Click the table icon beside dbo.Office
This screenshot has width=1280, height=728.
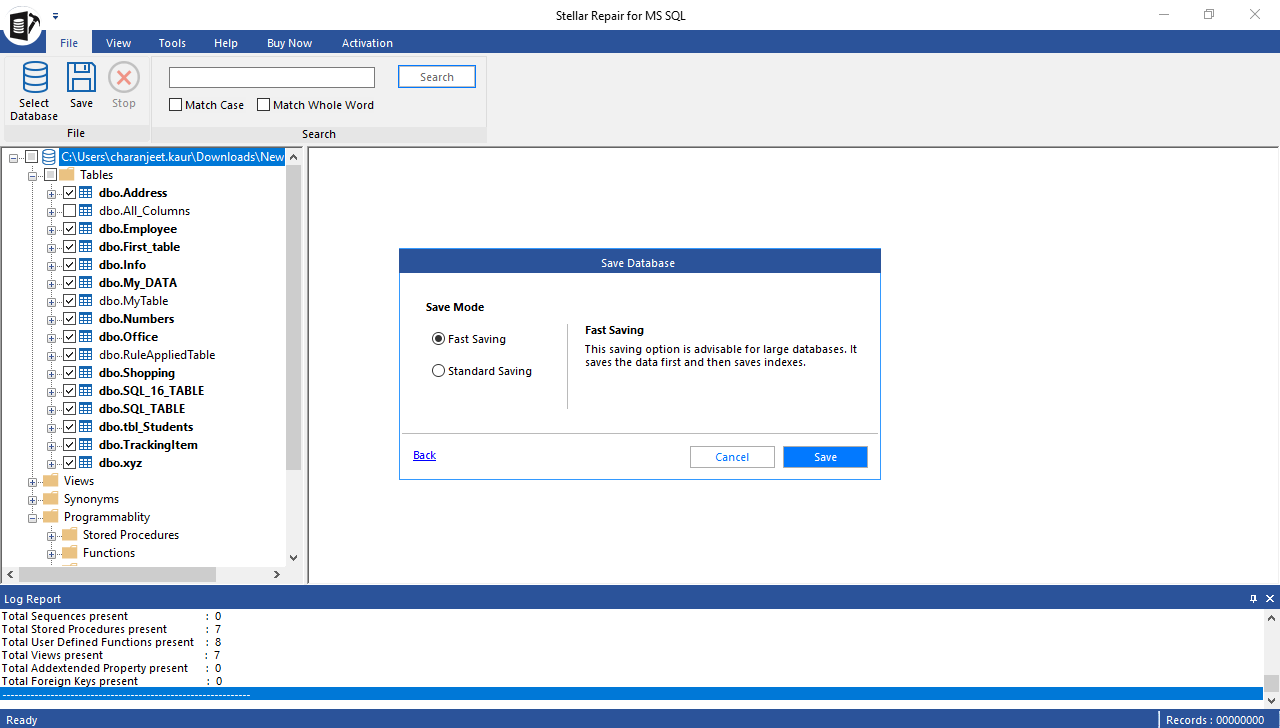[86, 337]
